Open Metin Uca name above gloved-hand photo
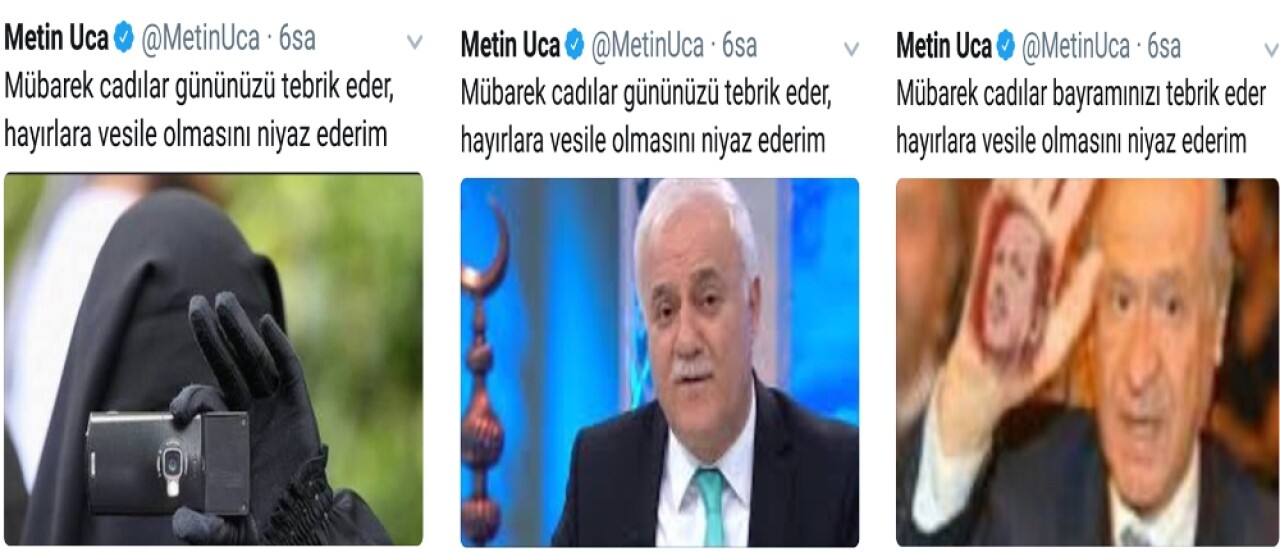Screen dimensions: 1280x552 coord(57,40)
